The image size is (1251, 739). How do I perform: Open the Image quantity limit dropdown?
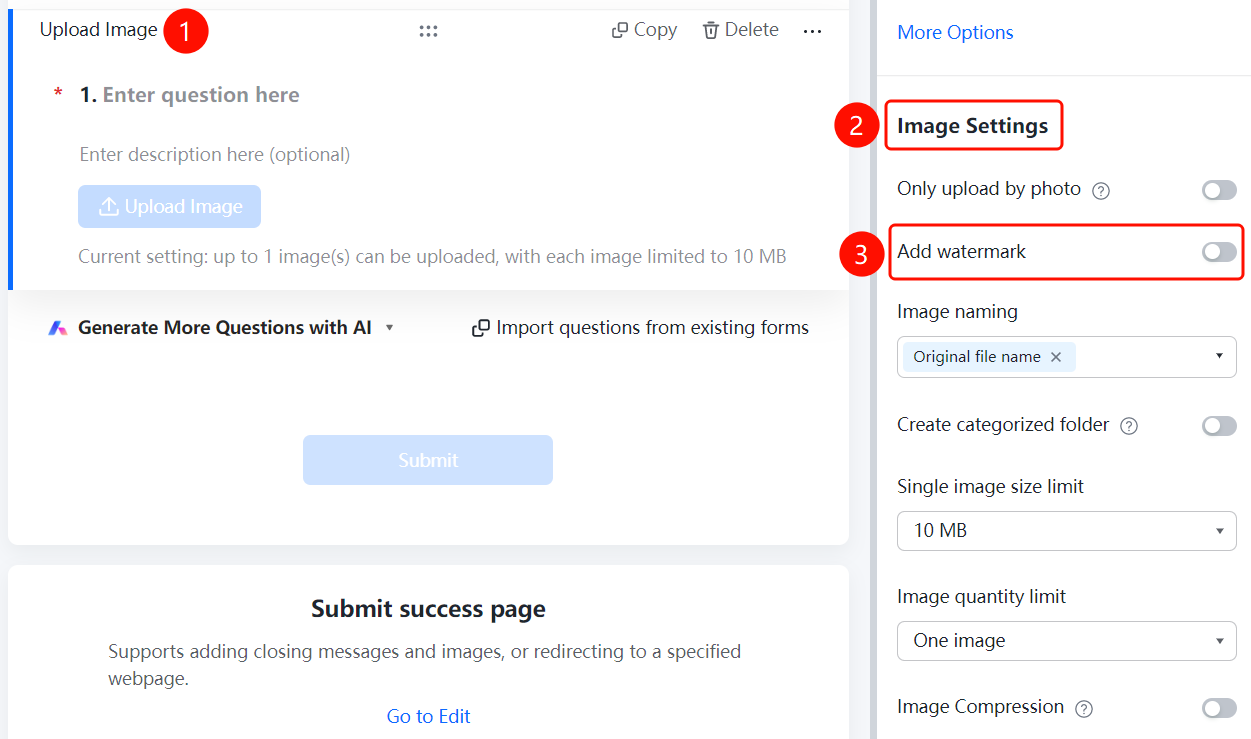1067,641
